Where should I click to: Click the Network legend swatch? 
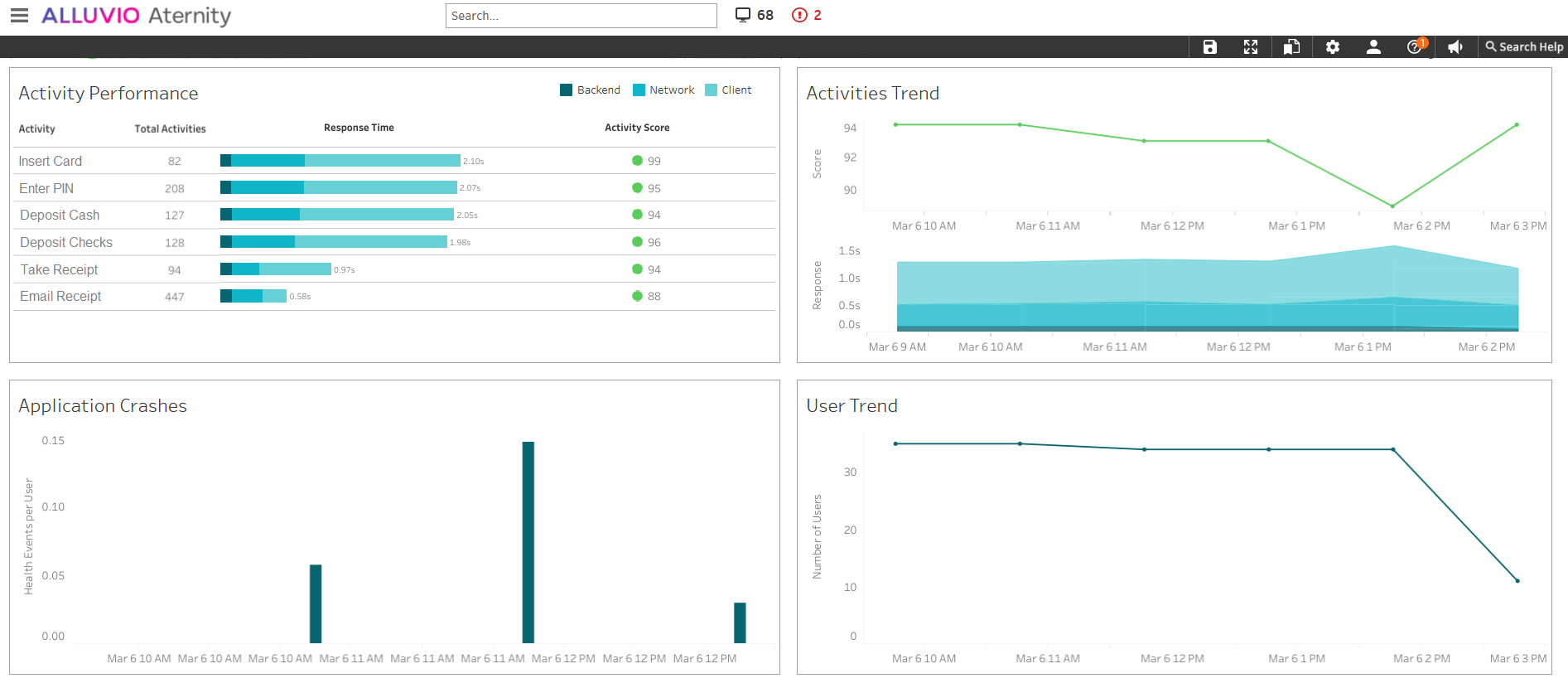[639, 90]
